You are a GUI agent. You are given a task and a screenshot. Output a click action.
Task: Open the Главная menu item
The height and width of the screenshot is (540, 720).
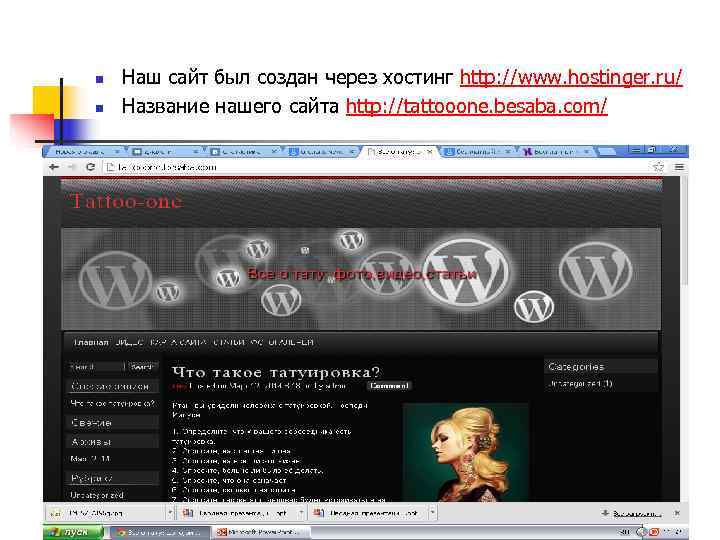coord(90,343)
